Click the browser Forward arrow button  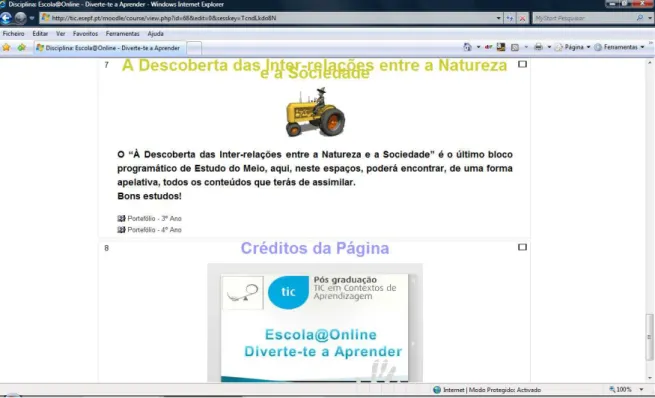(20, 18)
